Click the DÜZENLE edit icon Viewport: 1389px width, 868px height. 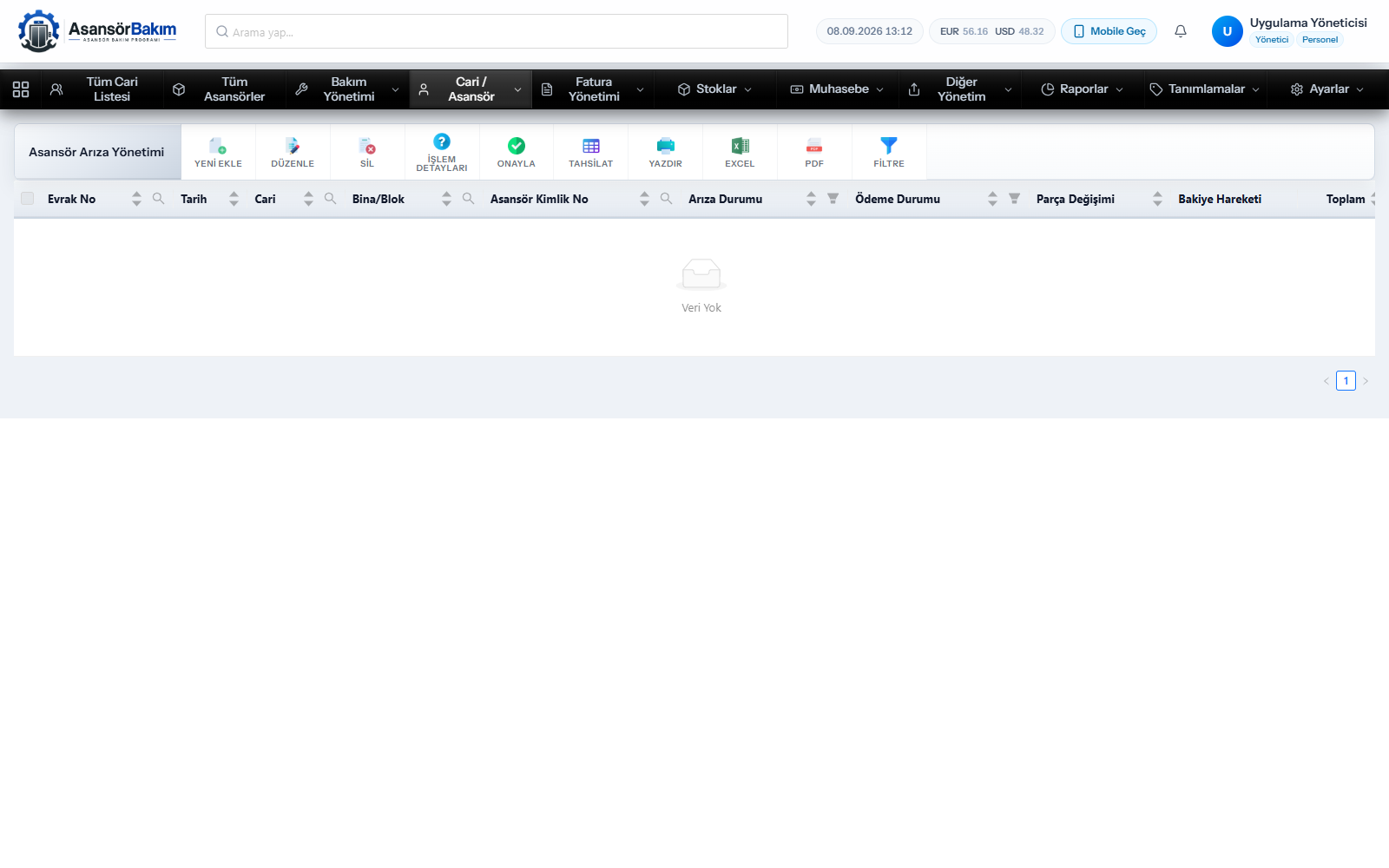pos(293,145)
